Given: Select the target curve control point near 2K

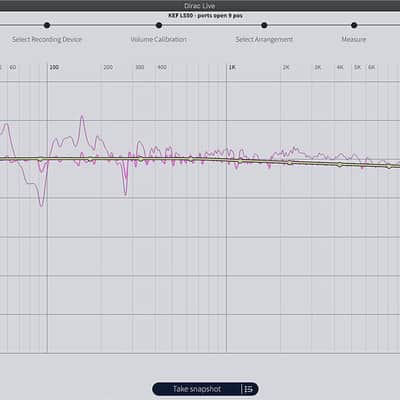Looking at the screenshot, I should [290, 163].
